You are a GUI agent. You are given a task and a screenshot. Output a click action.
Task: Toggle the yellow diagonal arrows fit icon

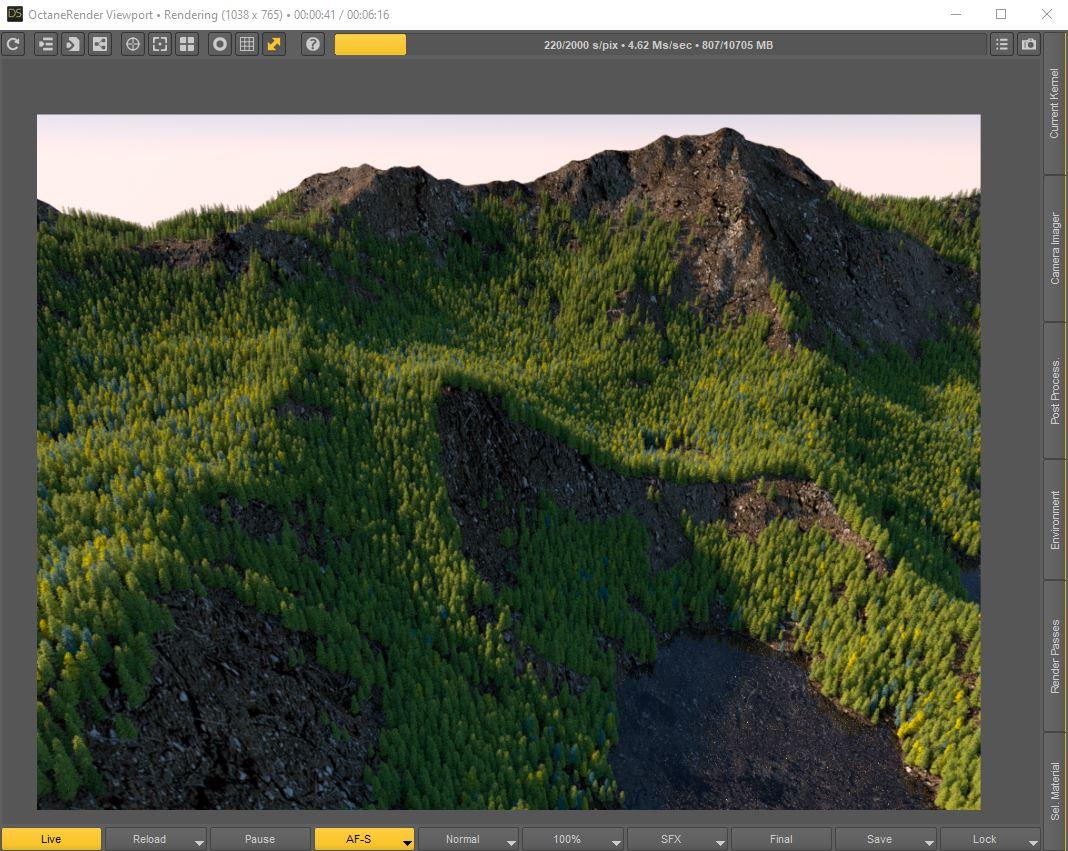[274, 45]
